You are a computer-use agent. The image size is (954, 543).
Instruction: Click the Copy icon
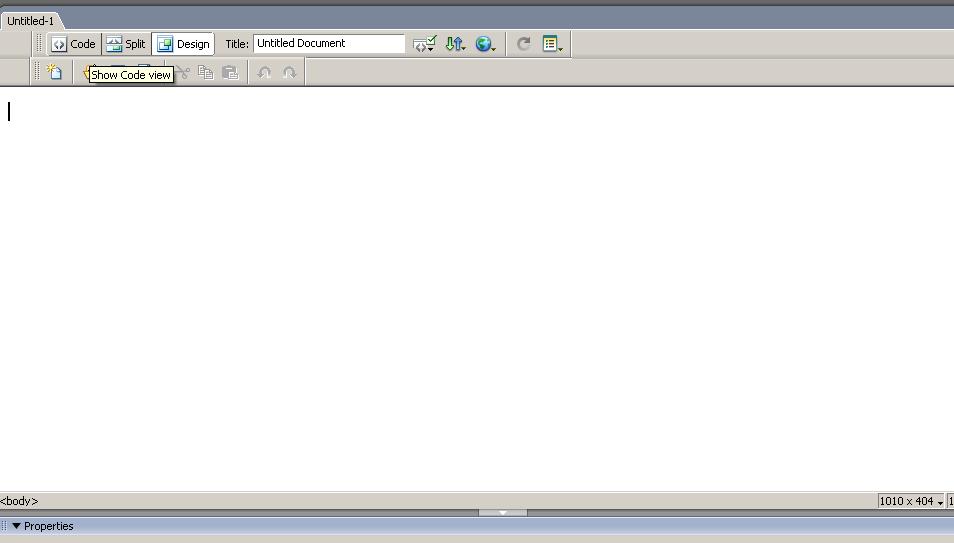pos(206,73)
